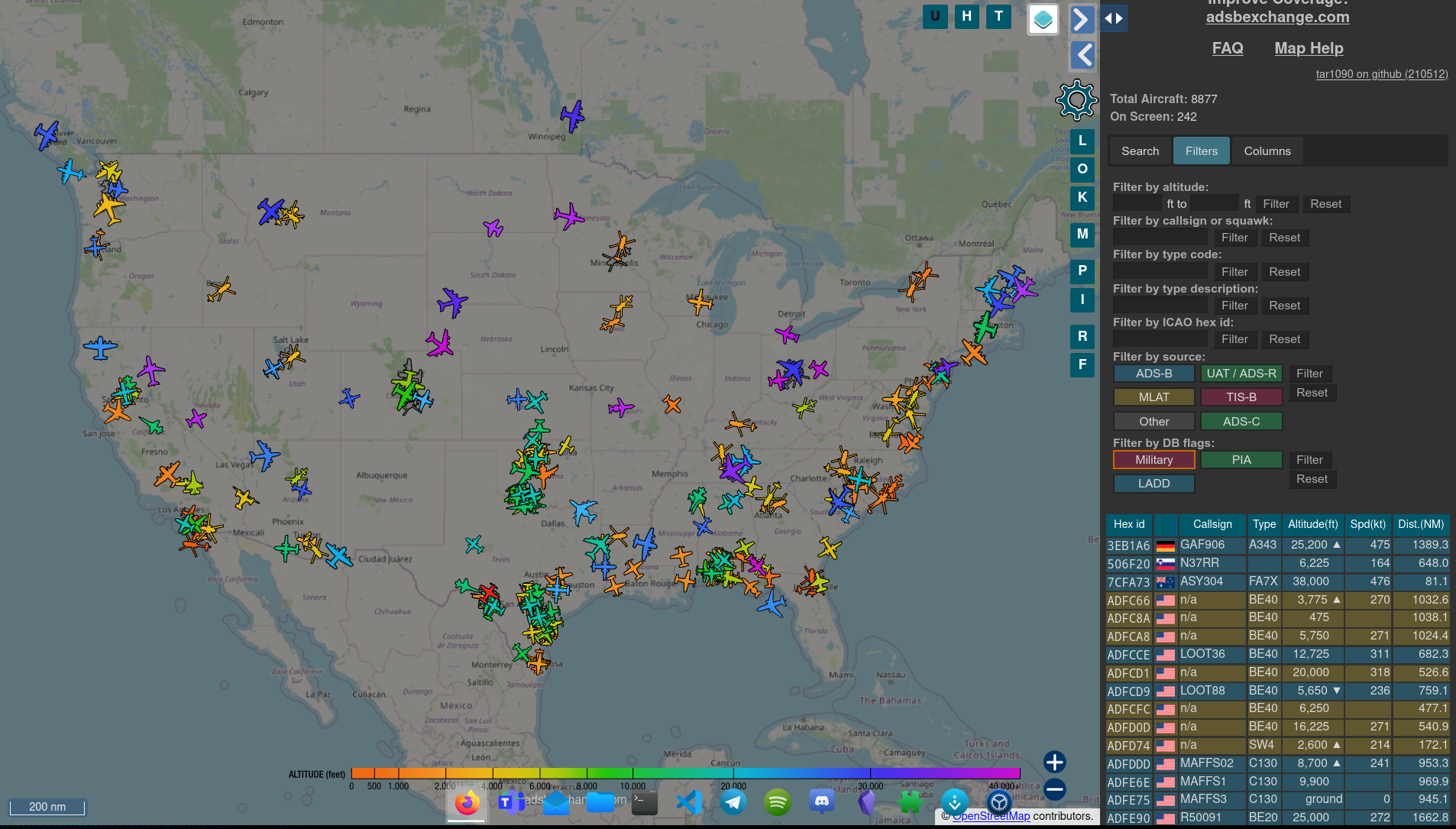This screenshot has width=1456, height=829.
Task: Open the FAQ link
Action: click(1228, 48)
